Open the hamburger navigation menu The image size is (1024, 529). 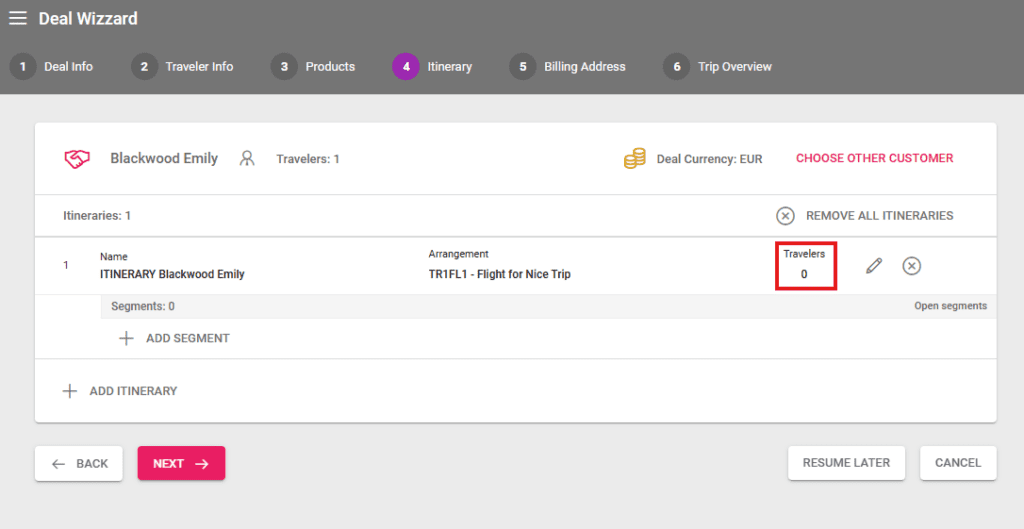click(x=18, y=18)
